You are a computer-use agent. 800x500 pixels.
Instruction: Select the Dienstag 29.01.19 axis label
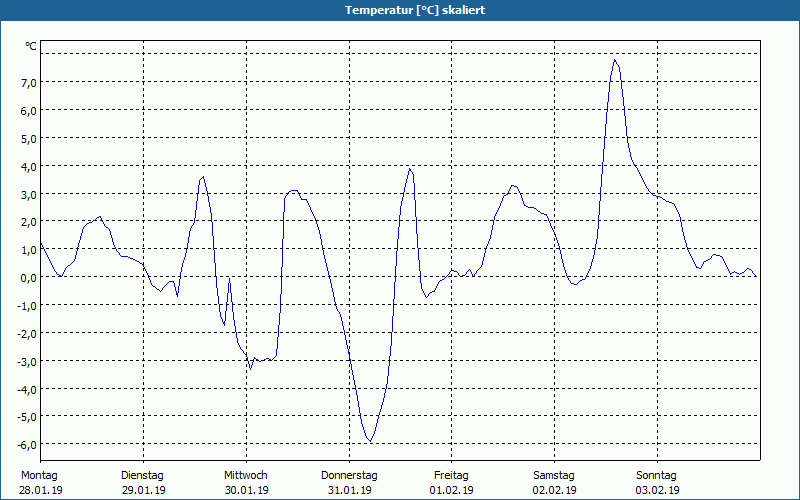coord(143,483)
